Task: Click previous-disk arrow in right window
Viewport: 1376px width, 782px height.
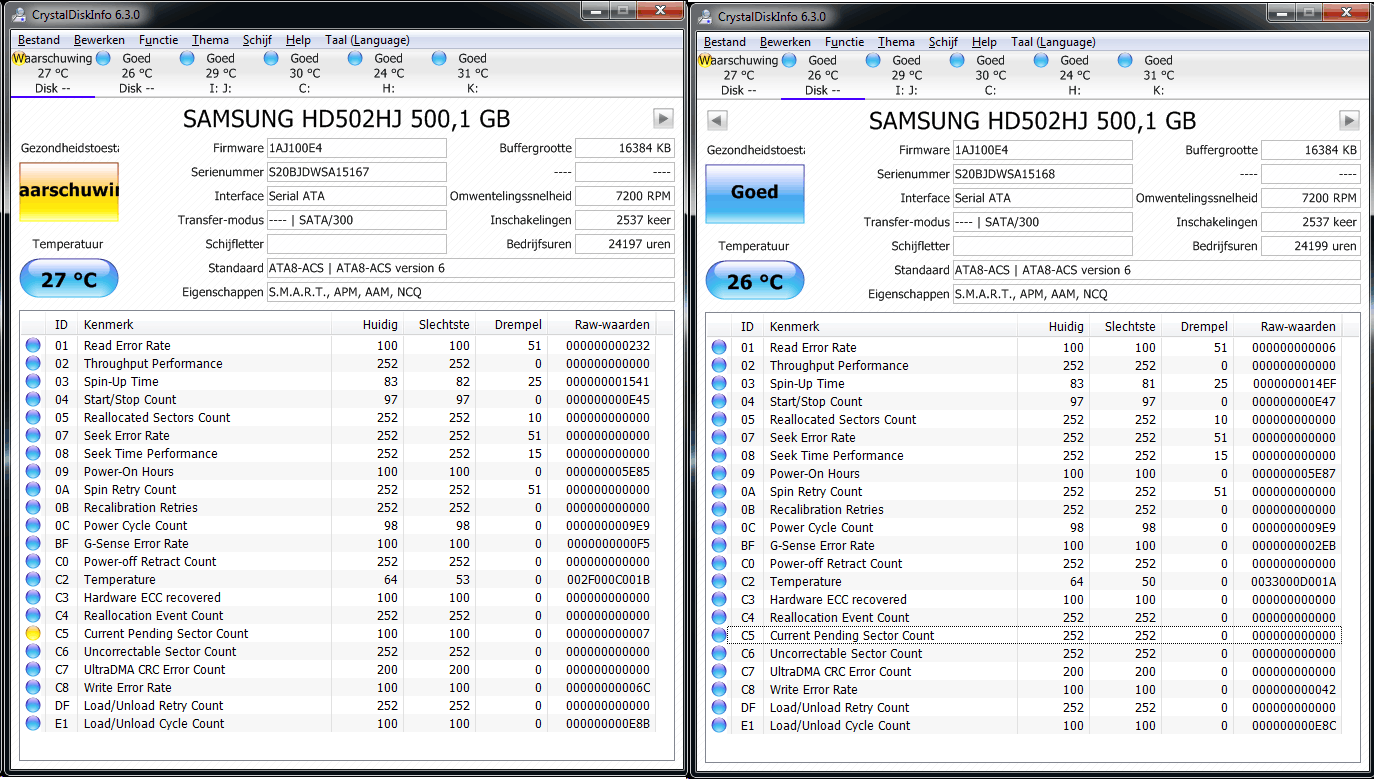Action: click(x=716, y=121)
